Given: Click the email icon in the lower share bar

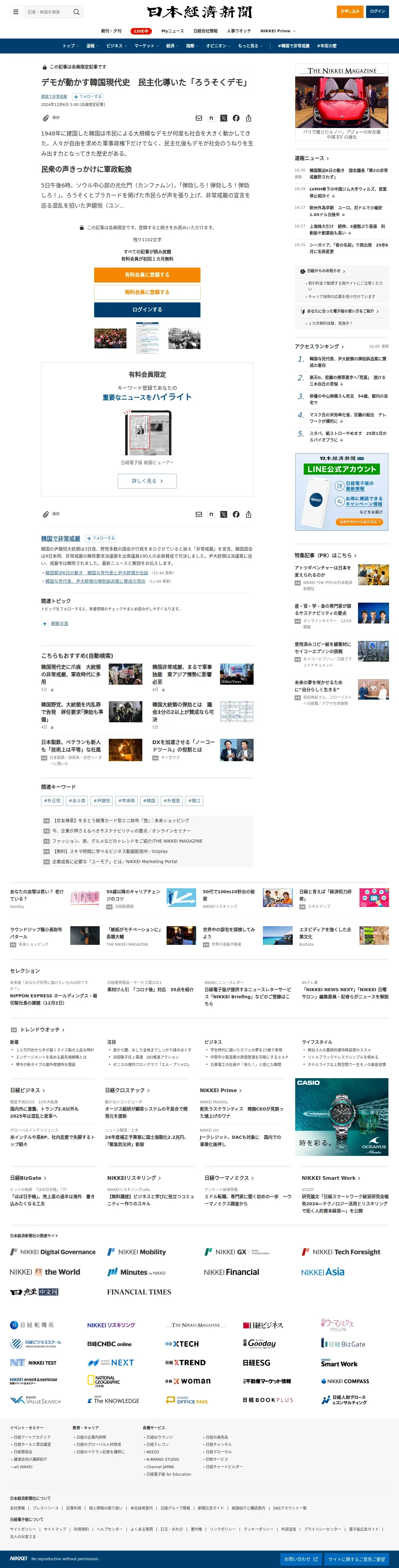Looking at the screenshot, I should pyautogui.click(x=199, y=514).
